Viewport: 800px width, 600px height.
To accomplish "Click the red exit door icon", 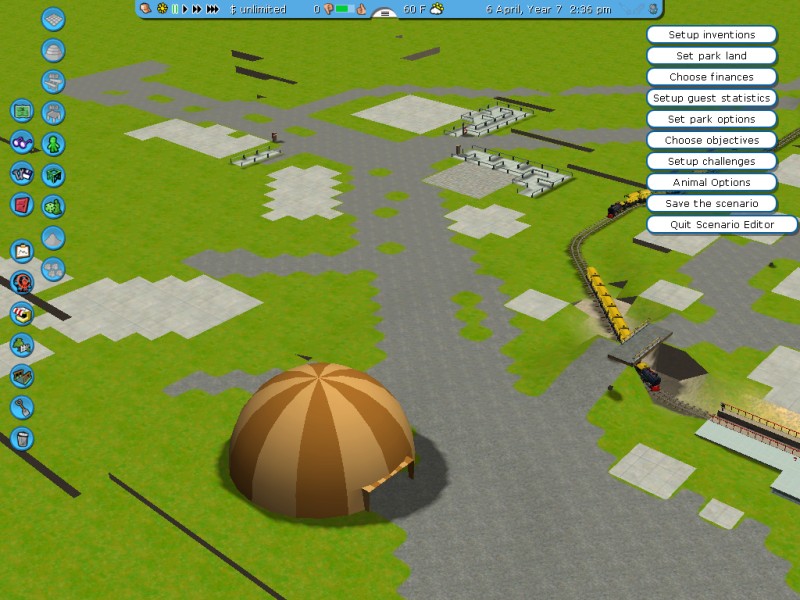I will [22, 205].
